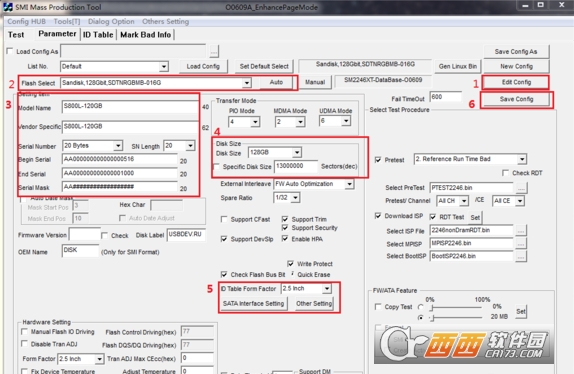Open the MDMA Mode dropdown
This screenshot has width=574, height=374.
(301, 121)
